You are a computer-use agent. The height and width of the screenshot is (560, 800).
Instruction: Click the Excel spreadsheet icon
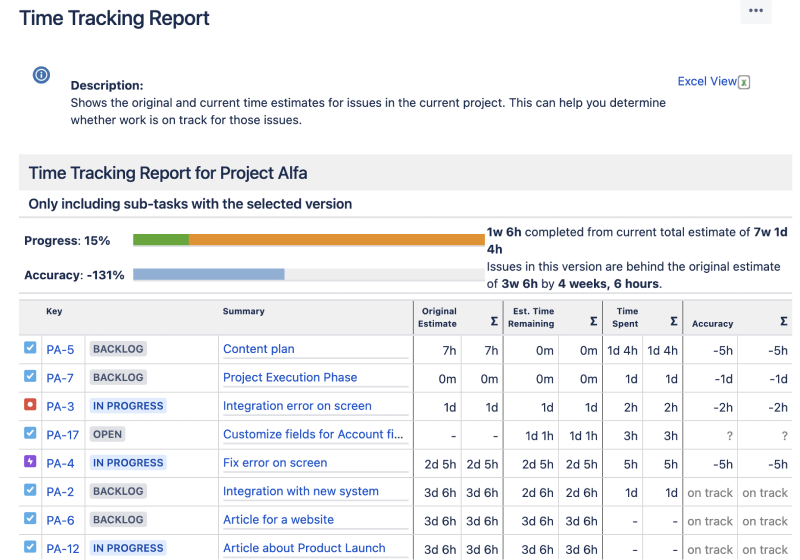(x=744, y=82)
